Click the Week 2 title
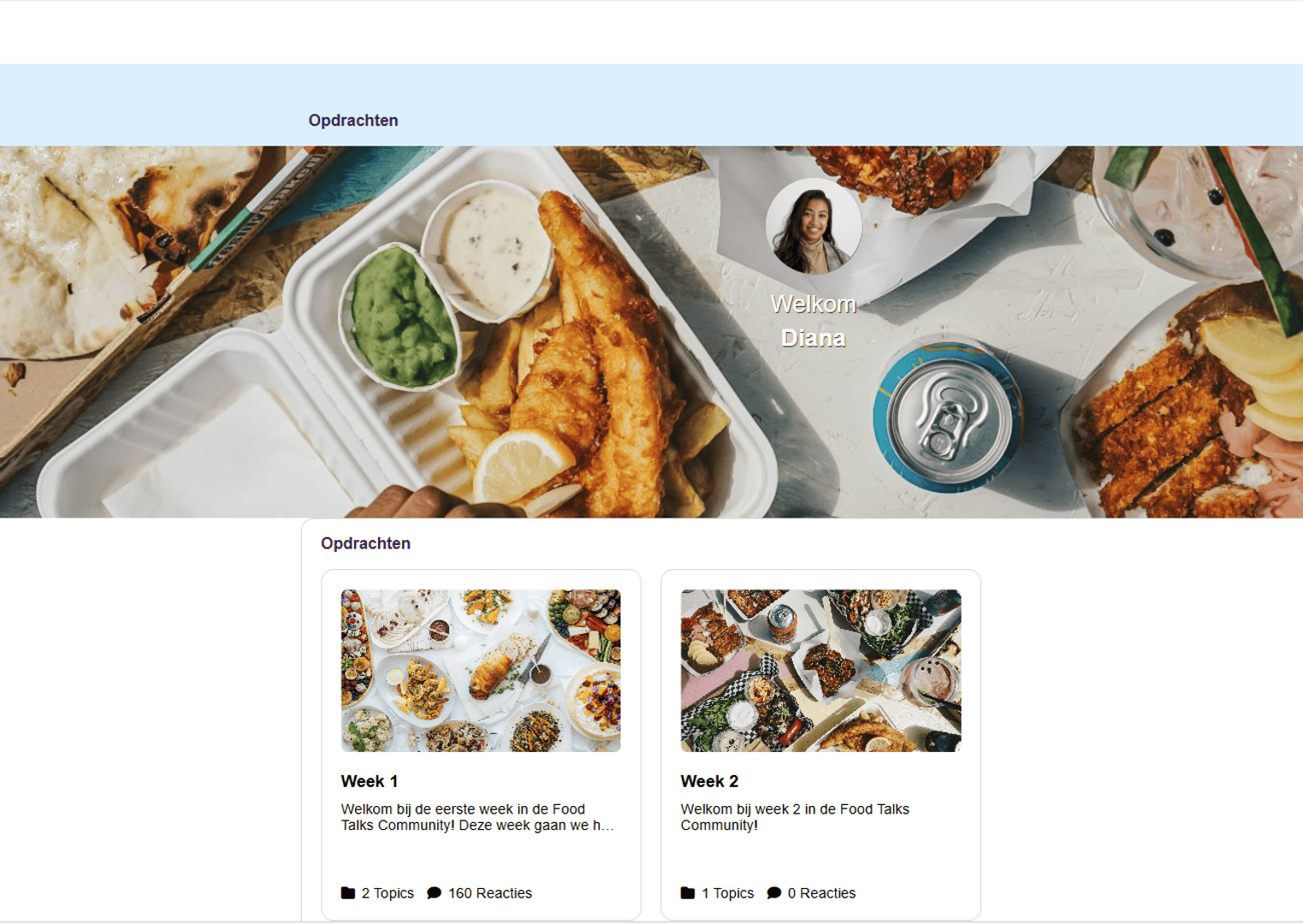Screen dimensions: 1303x924 tap(709, 781)
